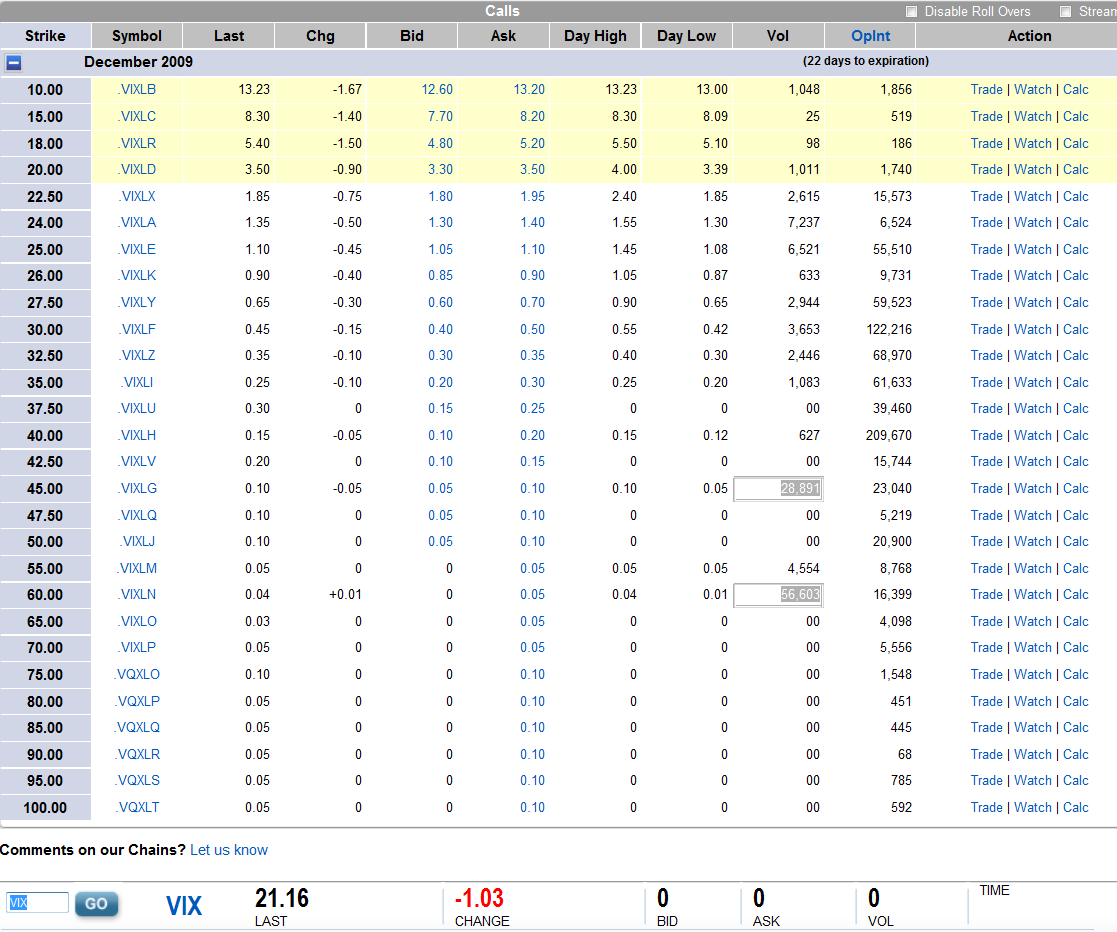The height and width of the screenshot is (932, 1117).
Task: Click Watch for the 10.00 strike
Action: coord(1033,90)
